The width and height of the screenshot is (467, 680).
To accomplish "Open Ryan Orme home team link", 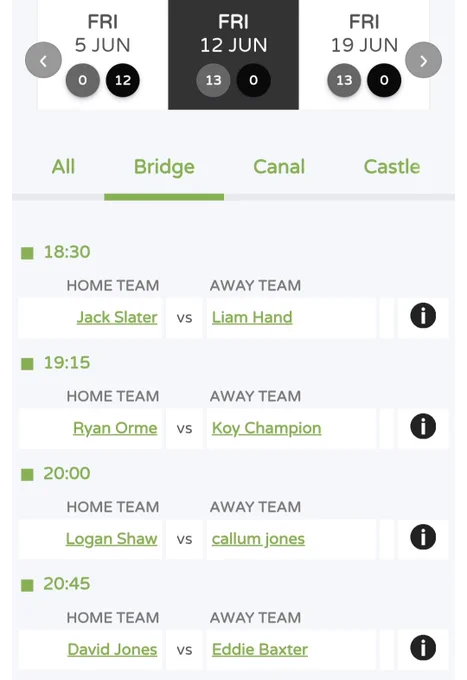I will 115,428.
